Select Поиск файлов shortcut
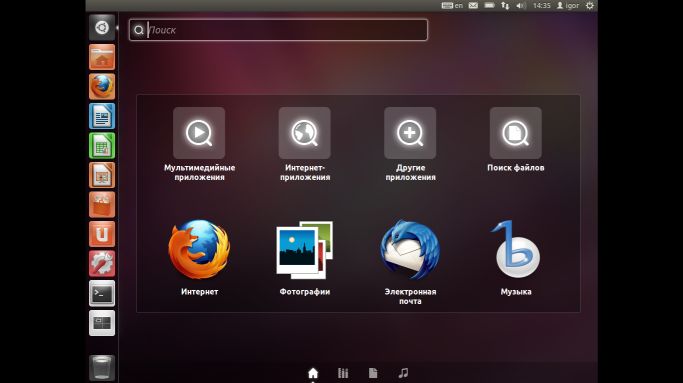Screen dimensions: 683x383 [516, 140]
